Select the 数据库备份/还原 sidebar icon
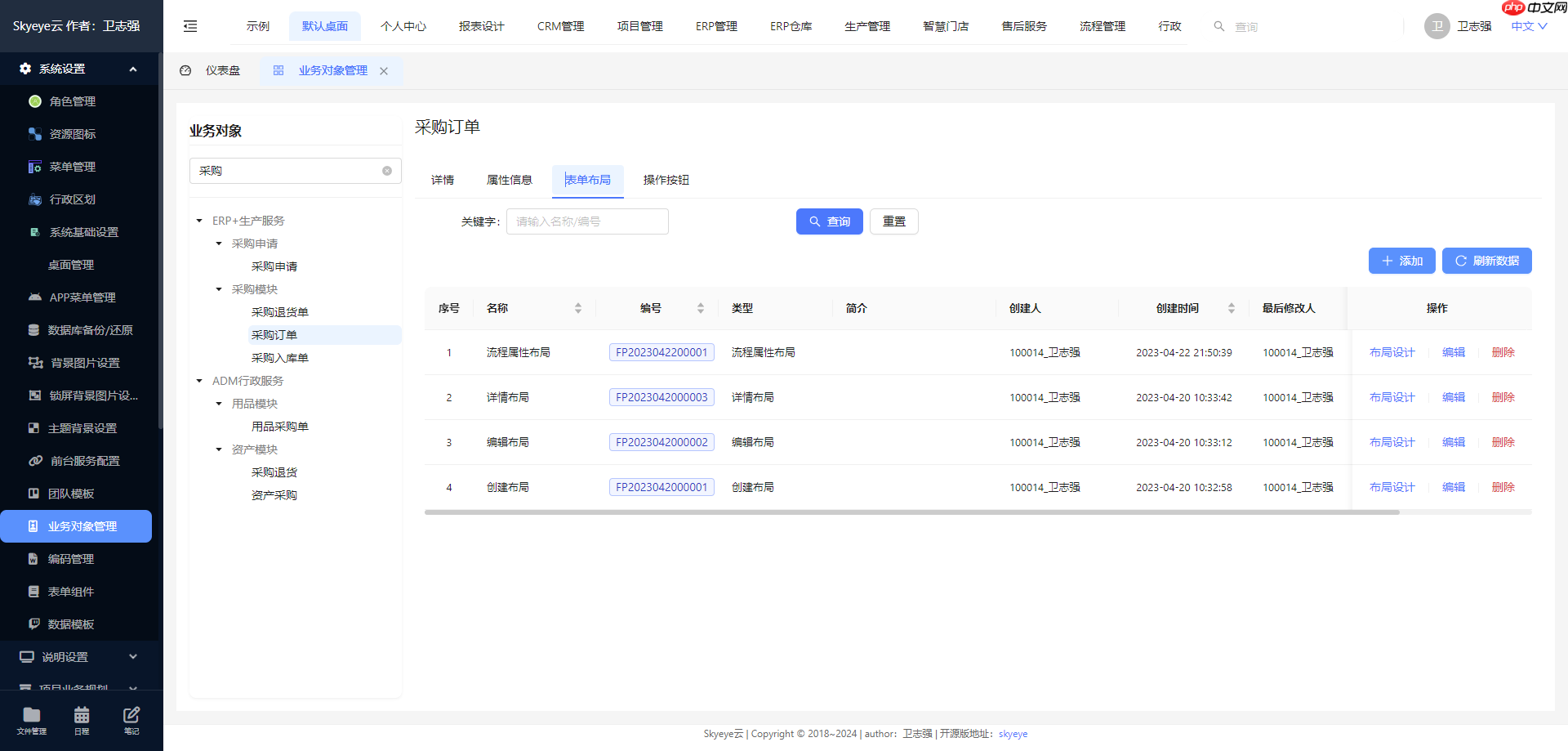This screenshot has height=751, width=1568. [x=33, y=329]
